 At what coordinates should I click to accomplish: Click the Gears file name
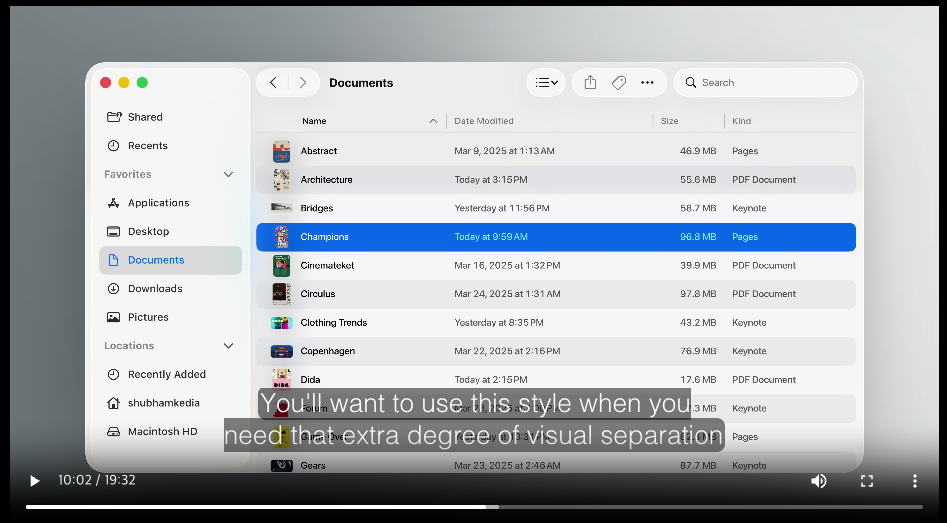(313, 466)
